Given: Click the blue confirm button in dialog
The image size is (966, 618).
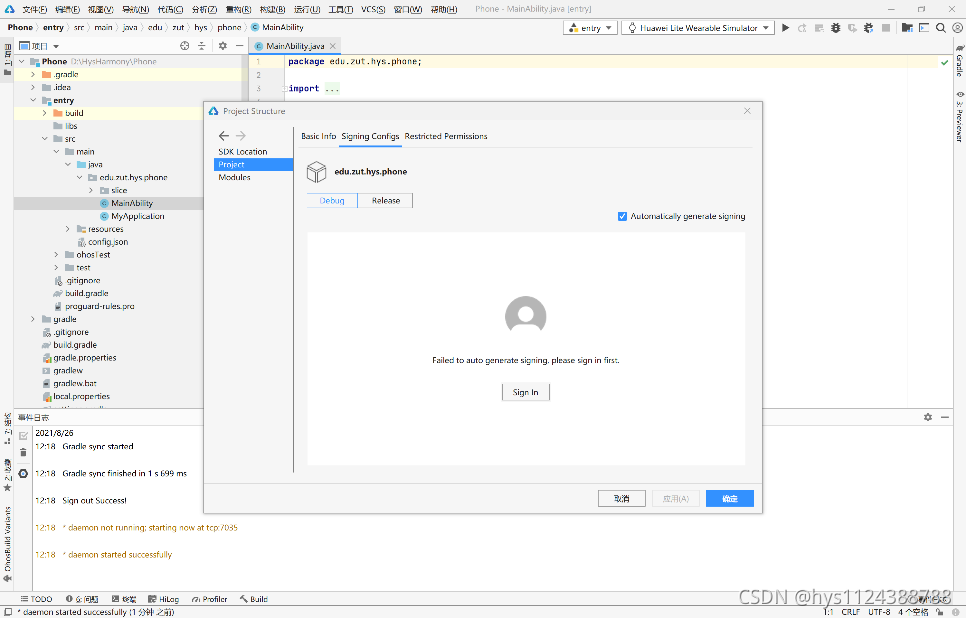Looking at the screenshot, I should tap(729, 498).
